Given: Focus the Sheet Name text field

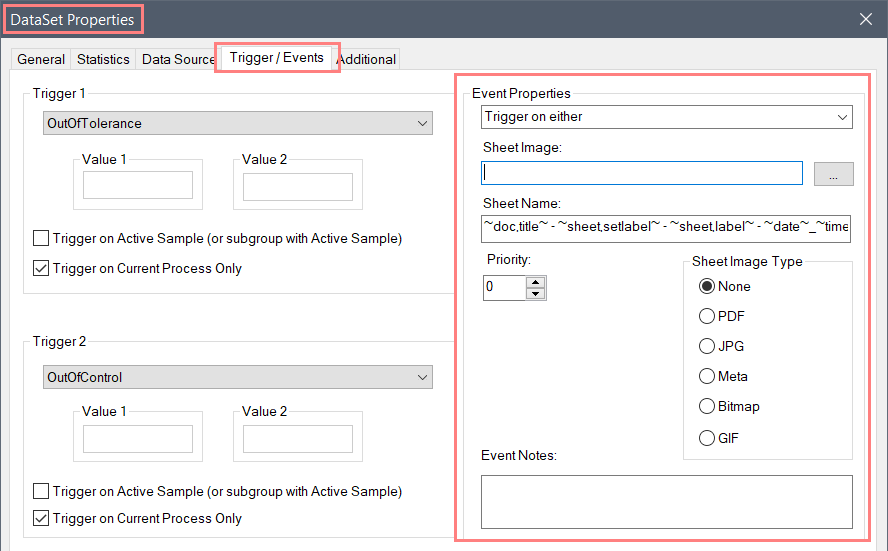Looking at the screenshot, I should pos(666,228).
